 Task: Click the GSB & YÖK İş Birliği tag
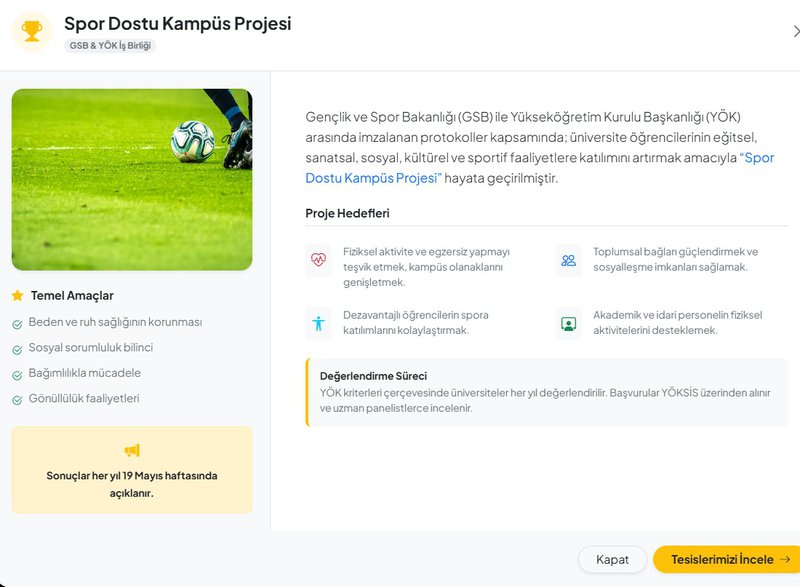coord(111,46)
